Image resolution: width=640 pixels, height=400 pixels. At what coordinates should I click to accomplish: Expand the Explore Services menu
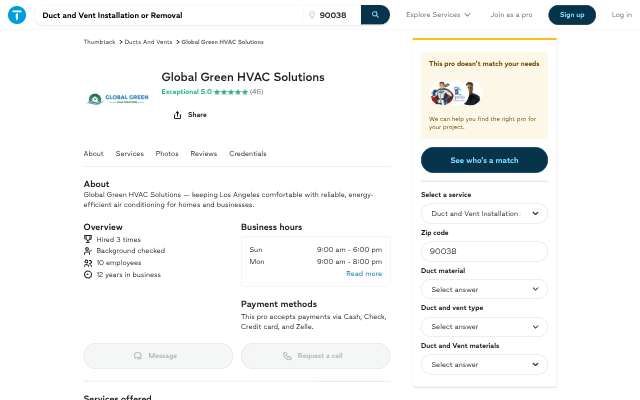tap(438, 15)
